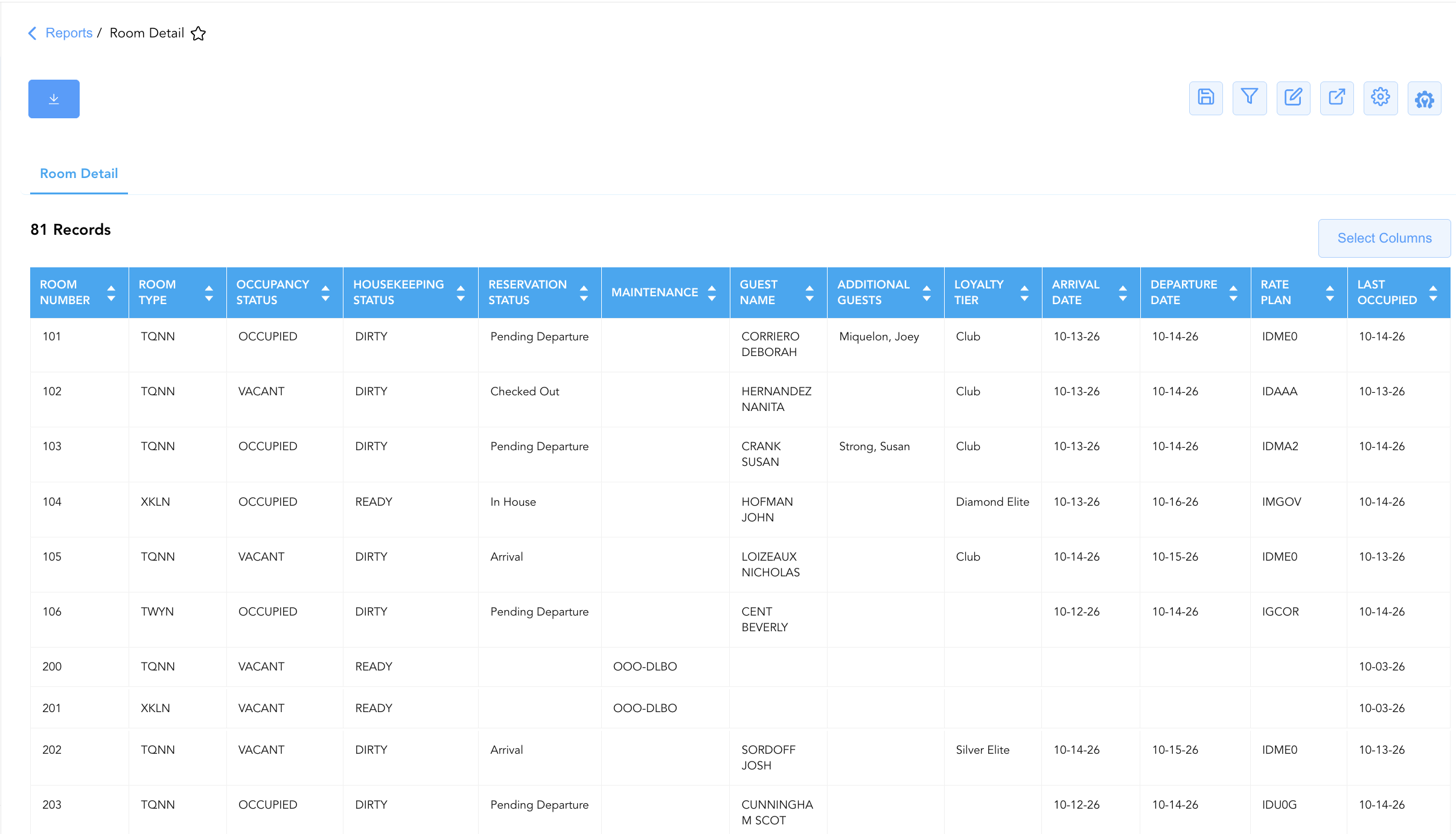The width and height of the screenshot is (1456, 834).
Task: Click guest name CORRIERO DEBORAH
Action: pos(770,345)
